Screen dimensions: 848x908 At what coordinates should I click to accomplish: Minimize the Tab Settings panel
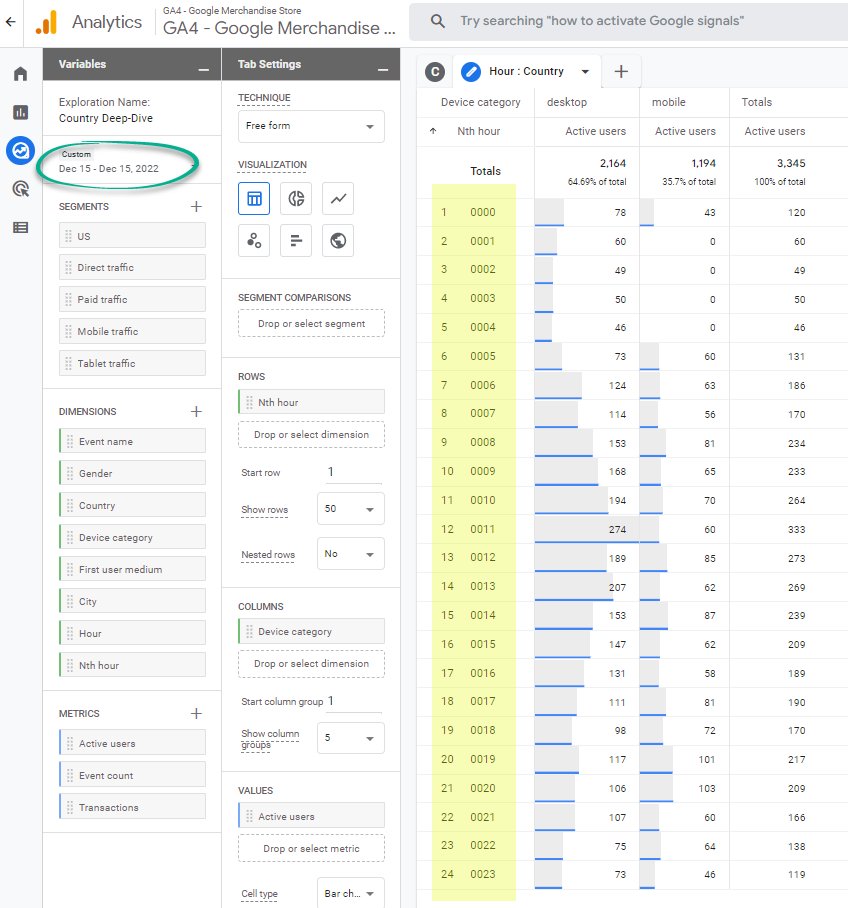coord(383,69)
